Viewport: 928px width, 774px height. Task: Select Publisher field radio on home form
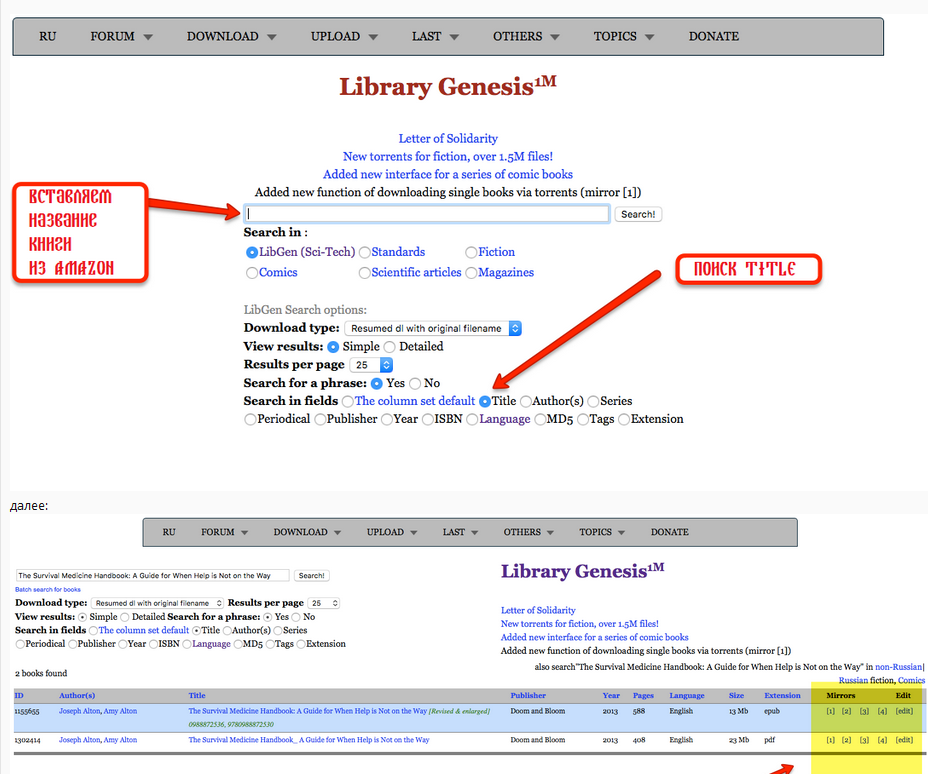point(320,420)
